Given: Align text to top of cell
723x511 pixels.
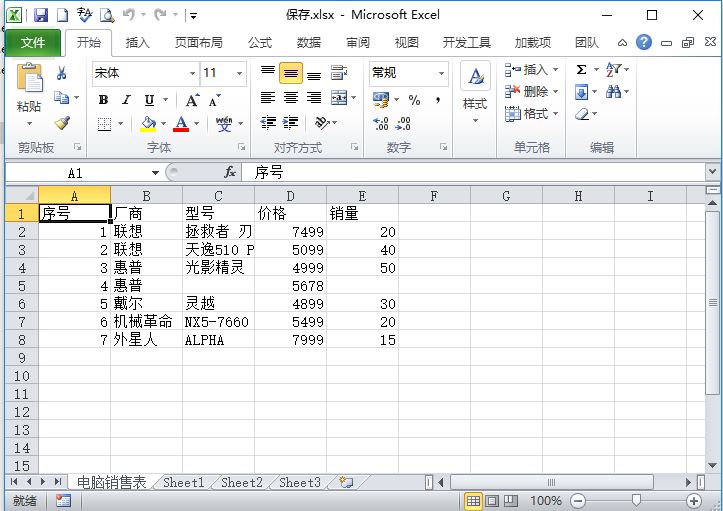Looking at the screenshot, I should coord(268,72).
